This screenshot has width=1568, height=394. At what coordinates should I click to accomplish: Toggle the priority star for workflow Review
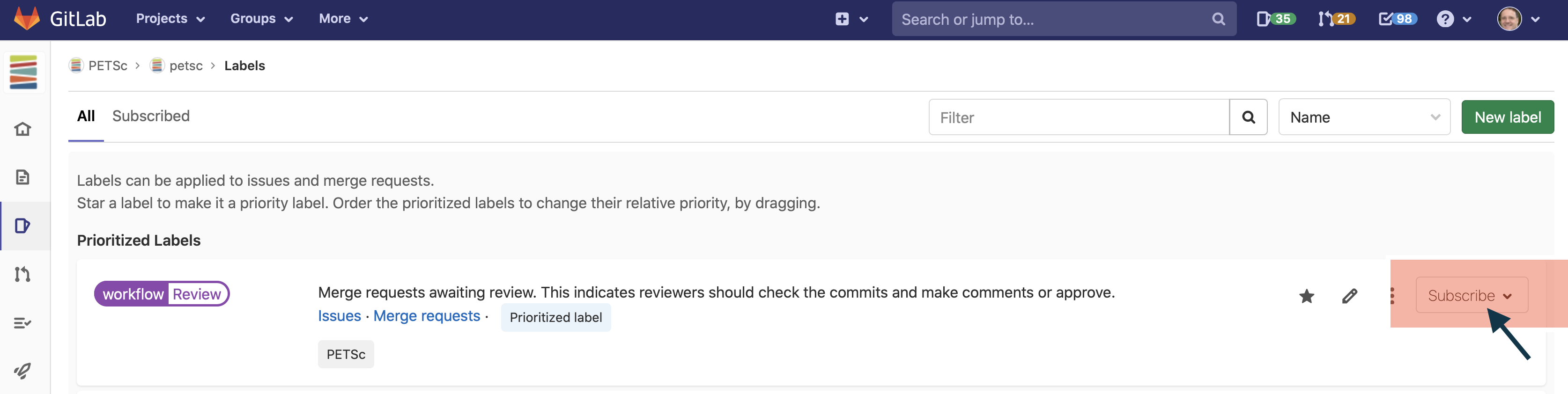[1306, 296]
